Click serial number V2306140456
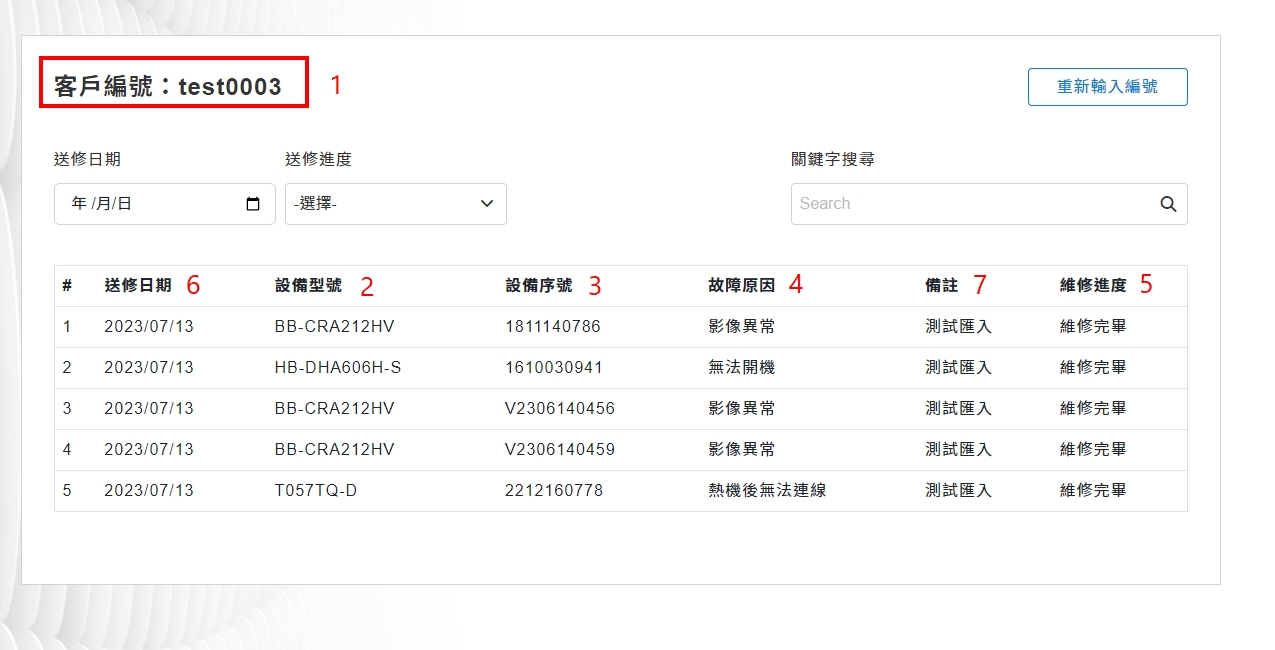 pos(560,409)
